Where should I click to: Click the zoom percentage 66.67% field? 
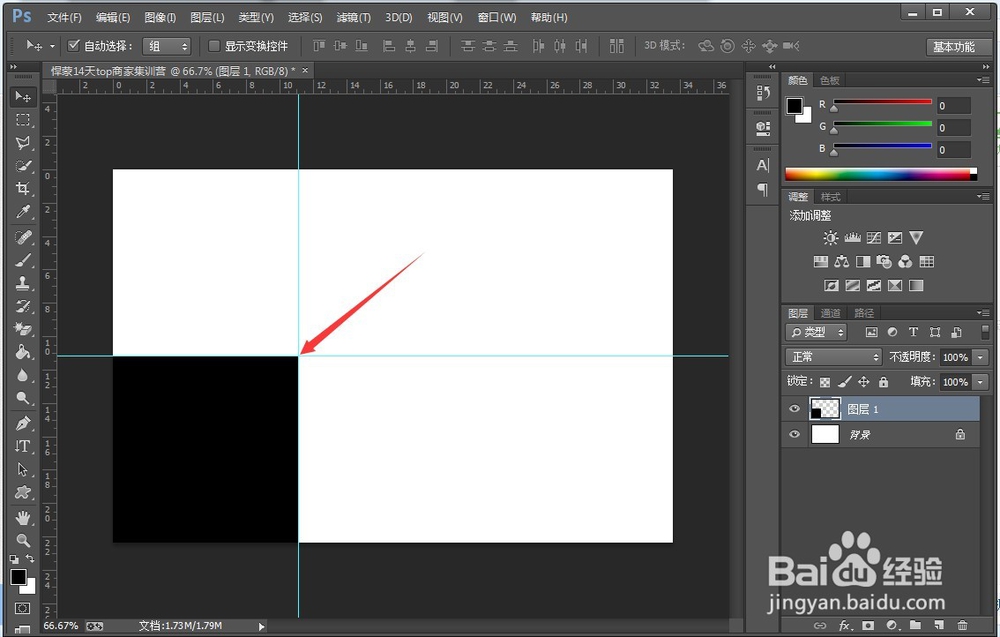pos(61,626)
